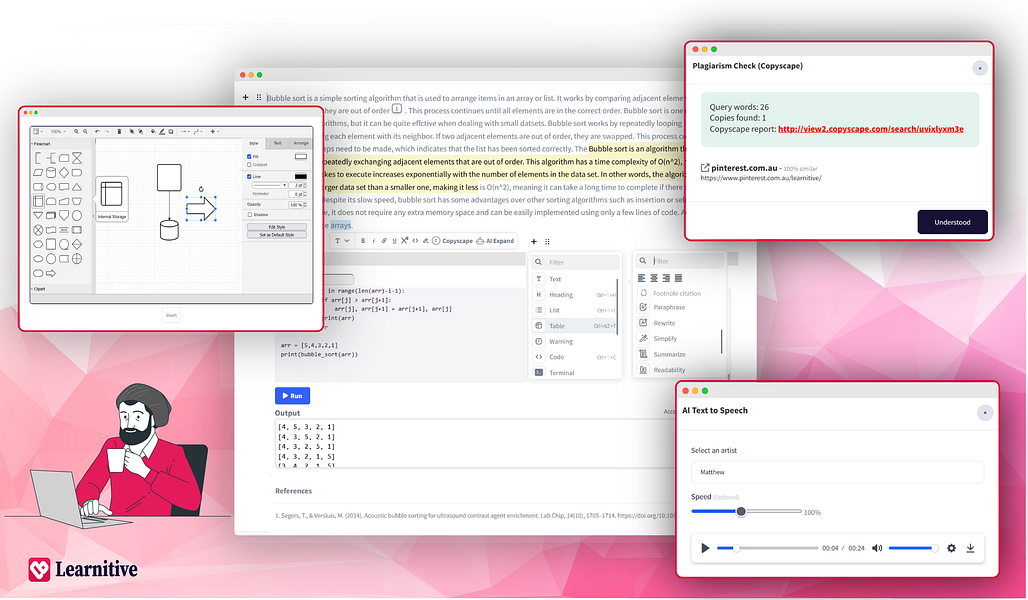This screenshot has height=600, width=1028.
Task: Open the Select an artist dropdown showing Matthew
Action: [837, 472]
